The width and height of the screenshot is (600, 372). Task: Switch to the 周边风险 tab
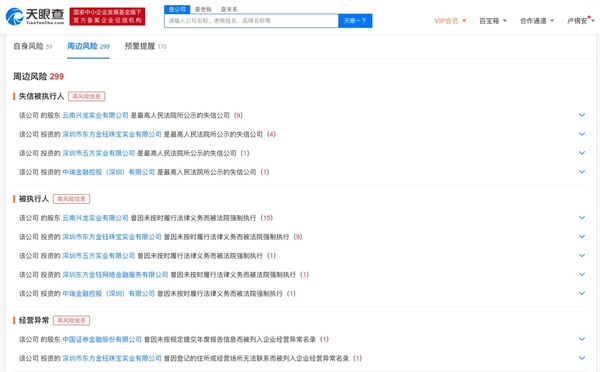click(x=88, y=46)
